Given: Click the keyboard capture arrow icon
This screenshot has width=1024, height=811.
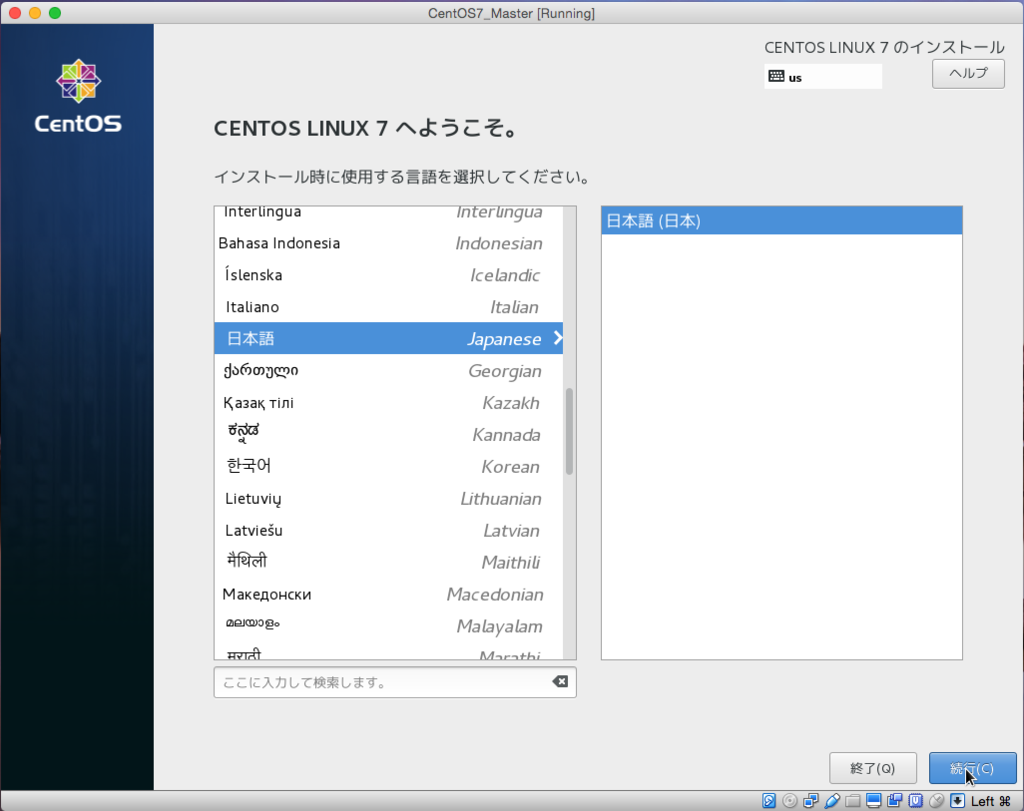Looking at the screenshot, I should [x=957, y=801].
